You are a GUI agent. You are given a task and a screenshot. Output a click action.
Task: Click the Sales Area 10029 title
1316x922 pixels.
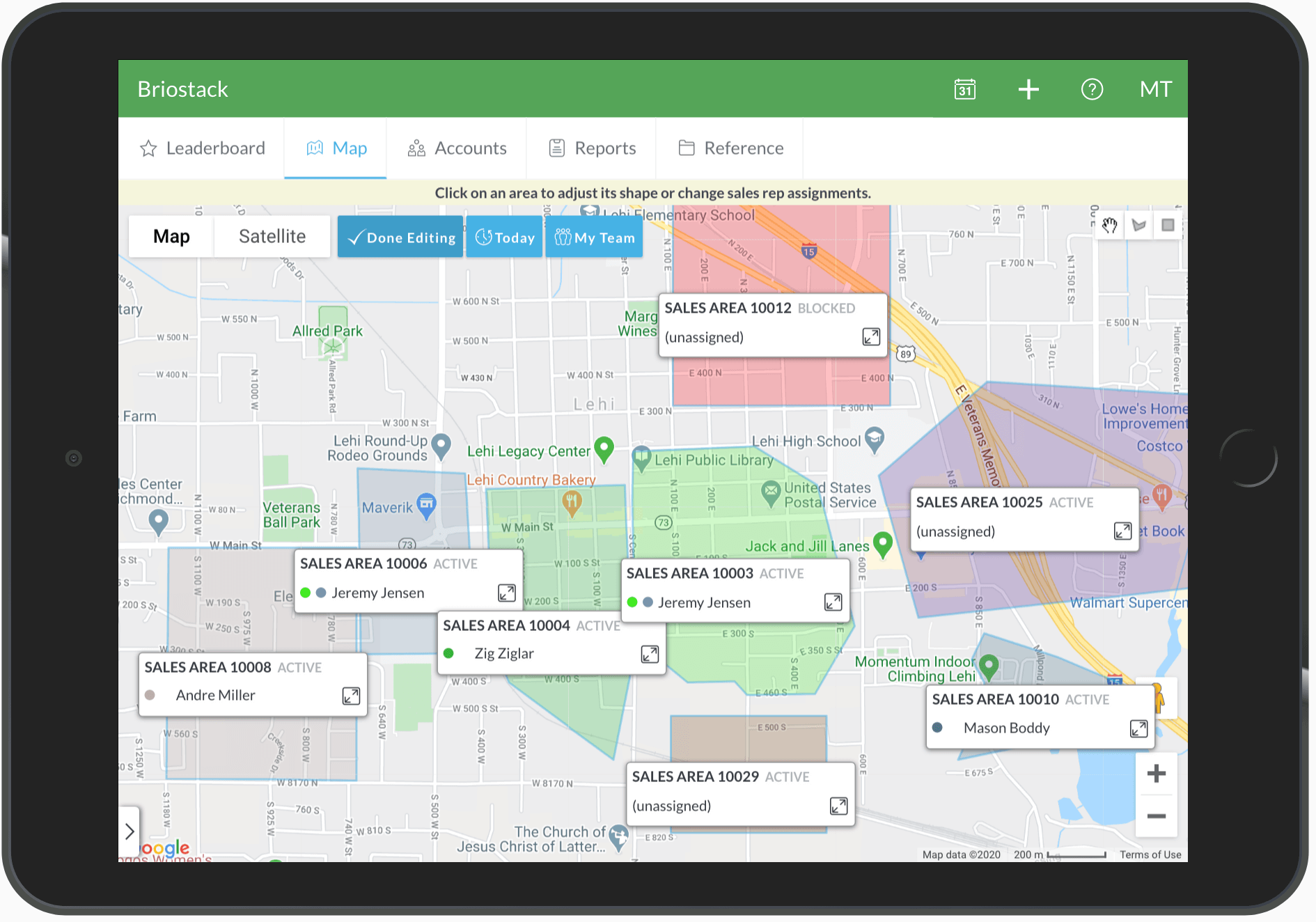pos(696,777)
